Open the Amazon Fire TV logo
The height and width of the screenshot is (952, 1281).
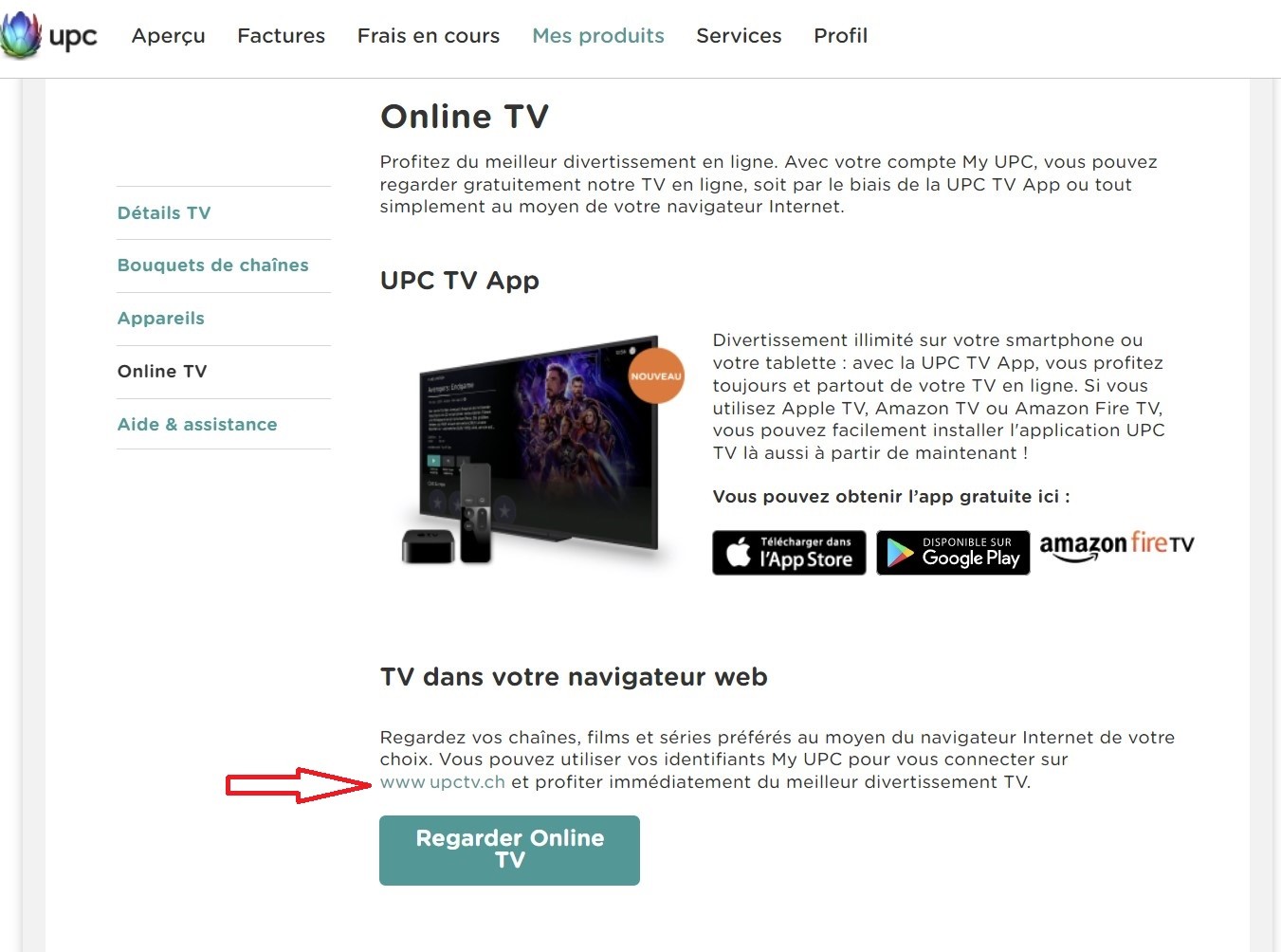point(1117,546)
